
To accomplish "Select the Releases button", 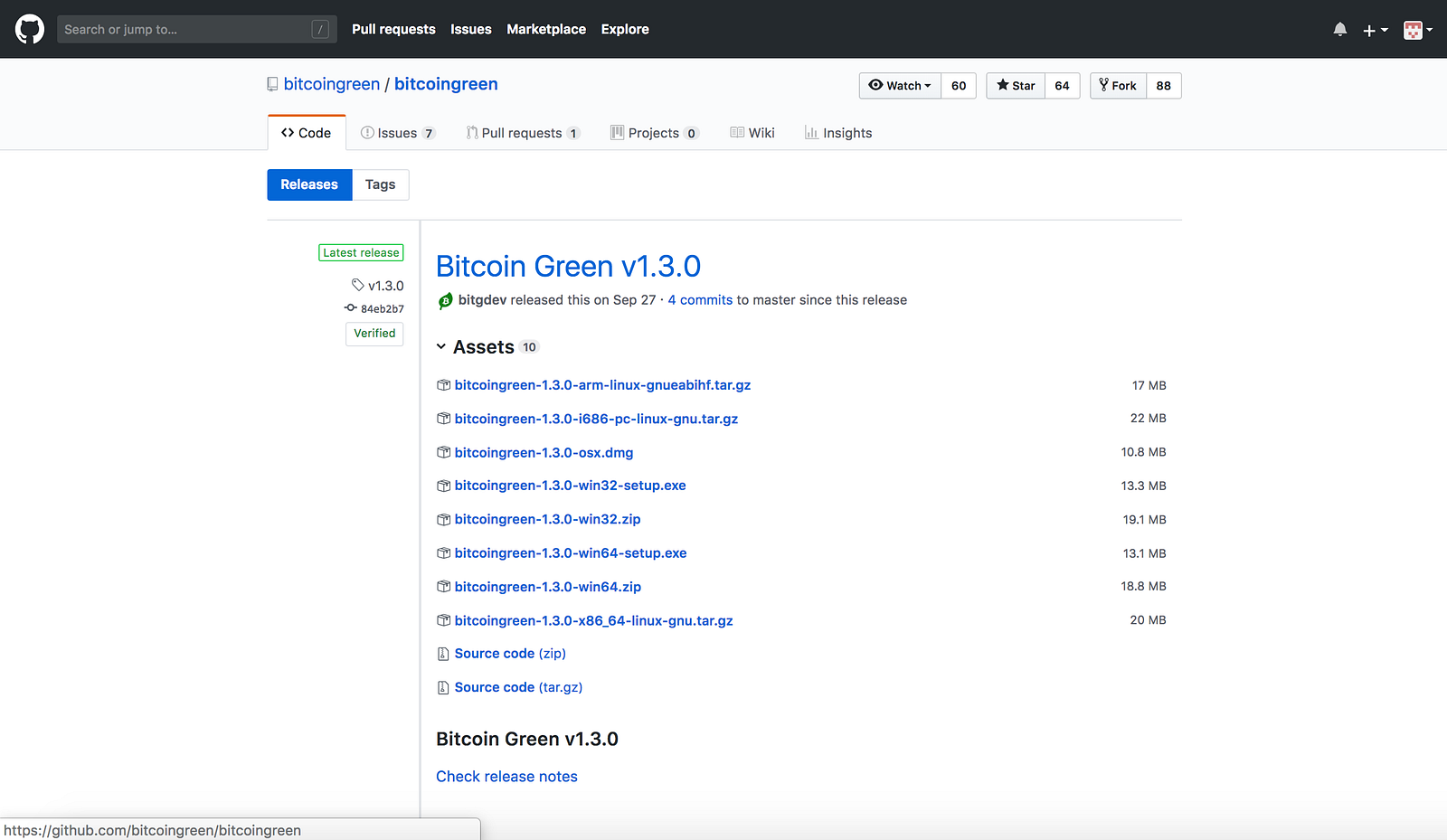I will tap(309, 184).
